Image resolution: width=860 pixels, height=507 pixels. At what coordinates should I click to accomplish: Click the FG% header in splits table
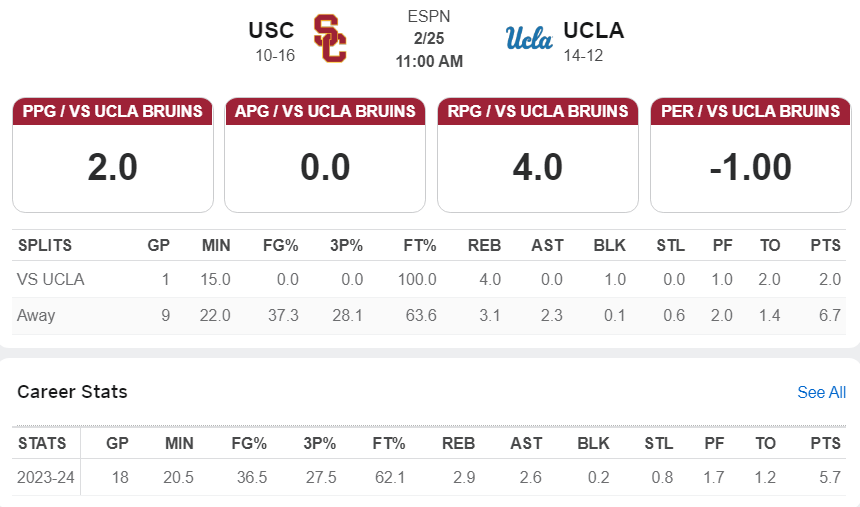tap(281, 245)
